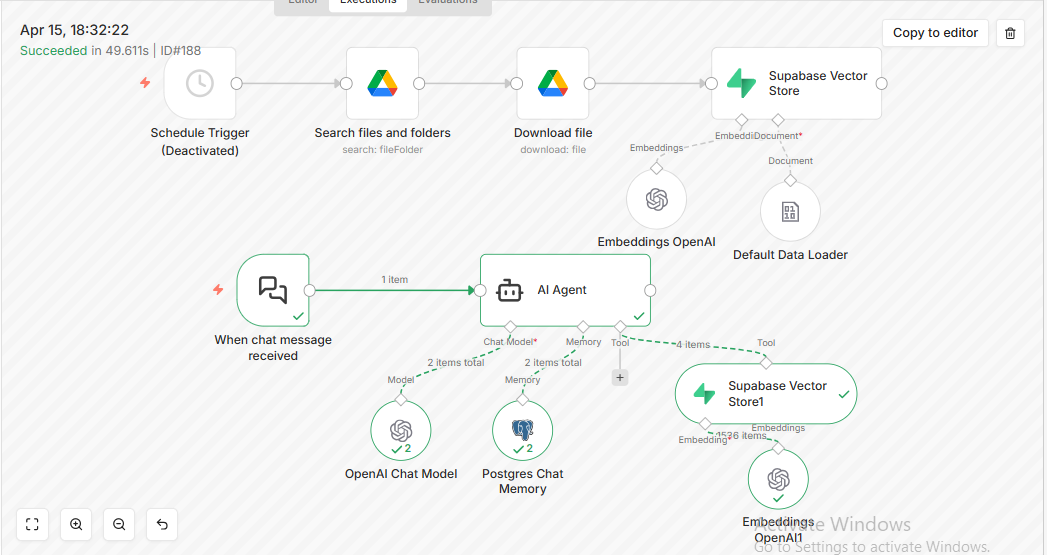Zoom in on the canvas
The width and height of the screenshot is (1047, 555).
[x=76, y=524]
